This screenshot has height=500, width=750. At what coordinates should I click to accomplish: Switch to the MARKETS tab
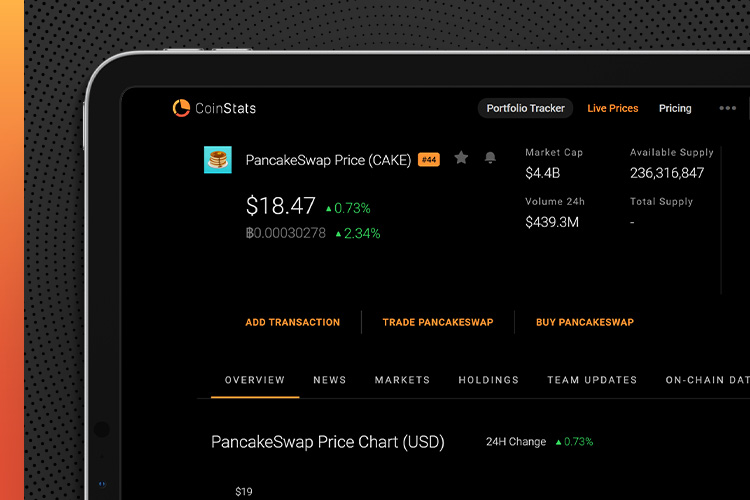pyautogui.click(x=402, y=380)
